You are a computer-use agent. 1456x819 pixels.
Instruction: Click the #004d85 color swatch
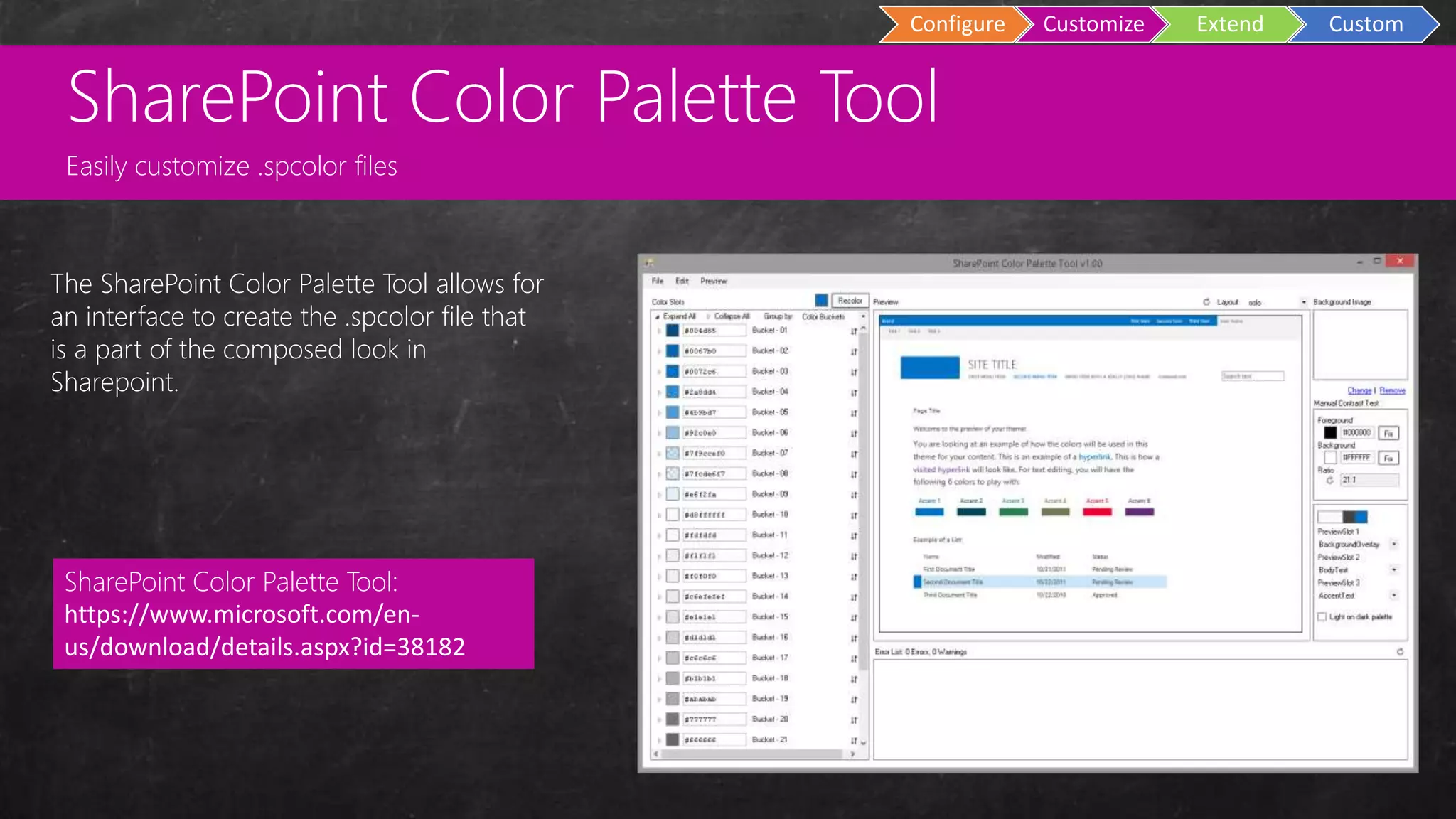pos(673,331)
